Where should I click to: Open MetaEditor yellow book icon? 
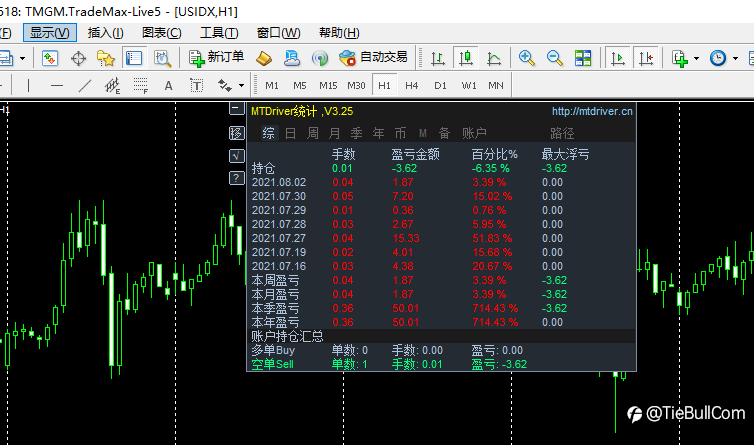tap(264, 58)
